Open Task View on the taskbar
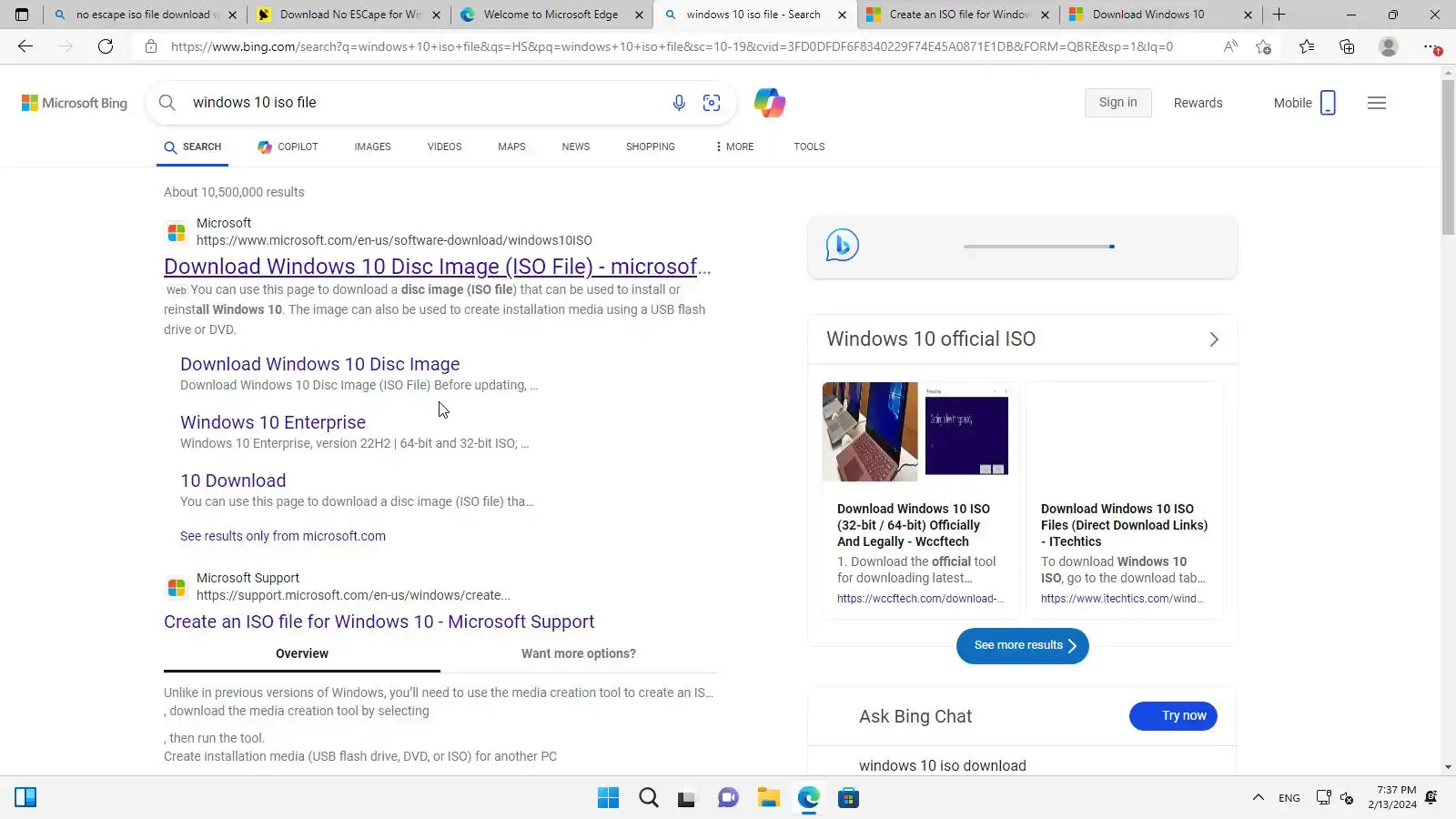This screenshot has height=819, width=1456. point(687,798)
